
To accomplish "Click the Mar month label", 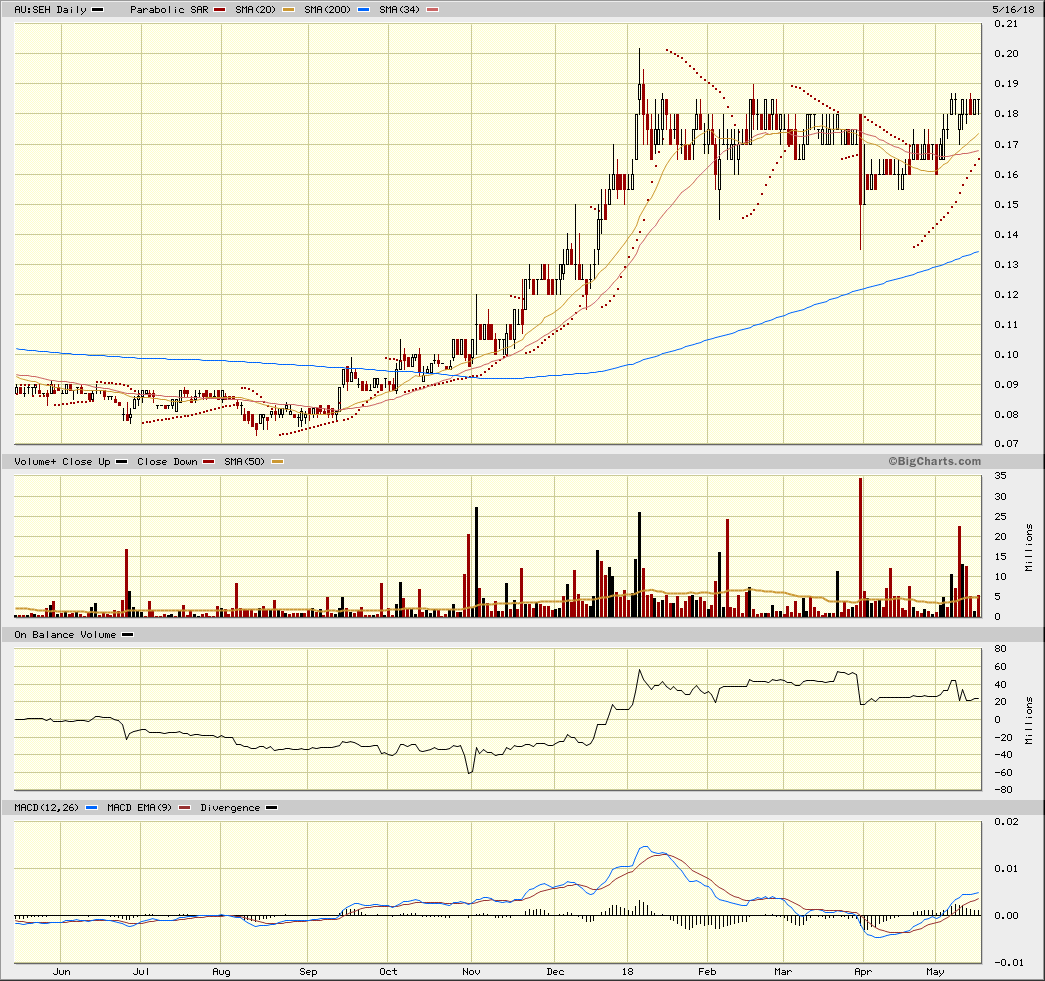I will pyautogui.click(x=782, y=972).
